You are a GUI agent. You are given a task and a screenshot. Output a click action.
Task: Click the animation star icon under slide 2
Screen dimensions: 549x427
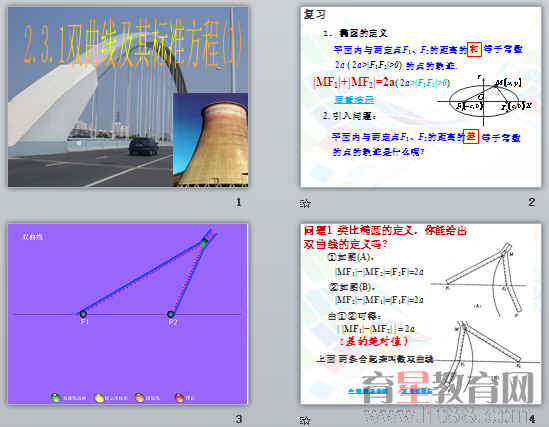[305, 203]
